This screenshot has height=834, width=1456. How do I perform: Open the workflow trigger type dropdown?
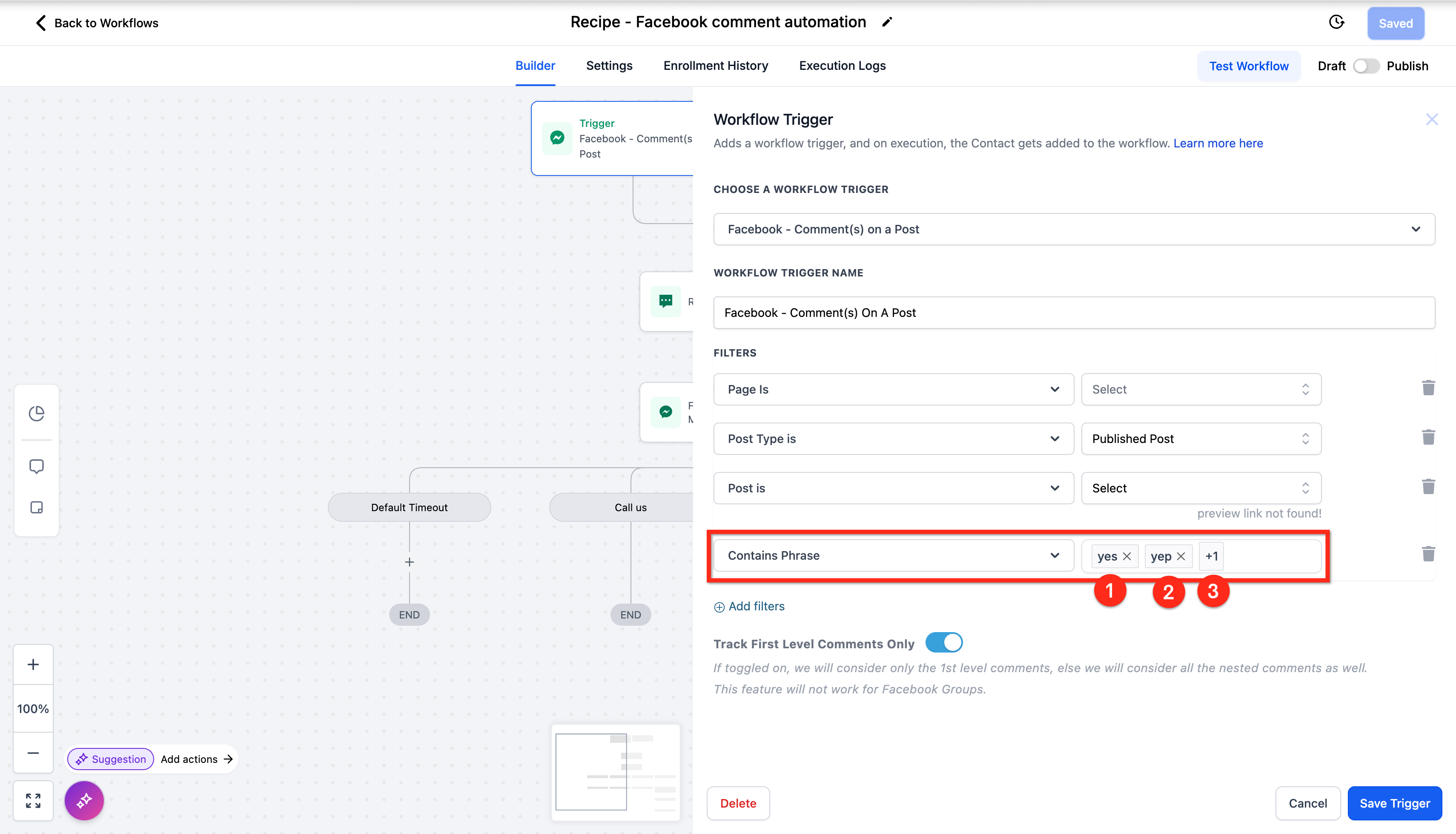click(x=1074, y=229)
